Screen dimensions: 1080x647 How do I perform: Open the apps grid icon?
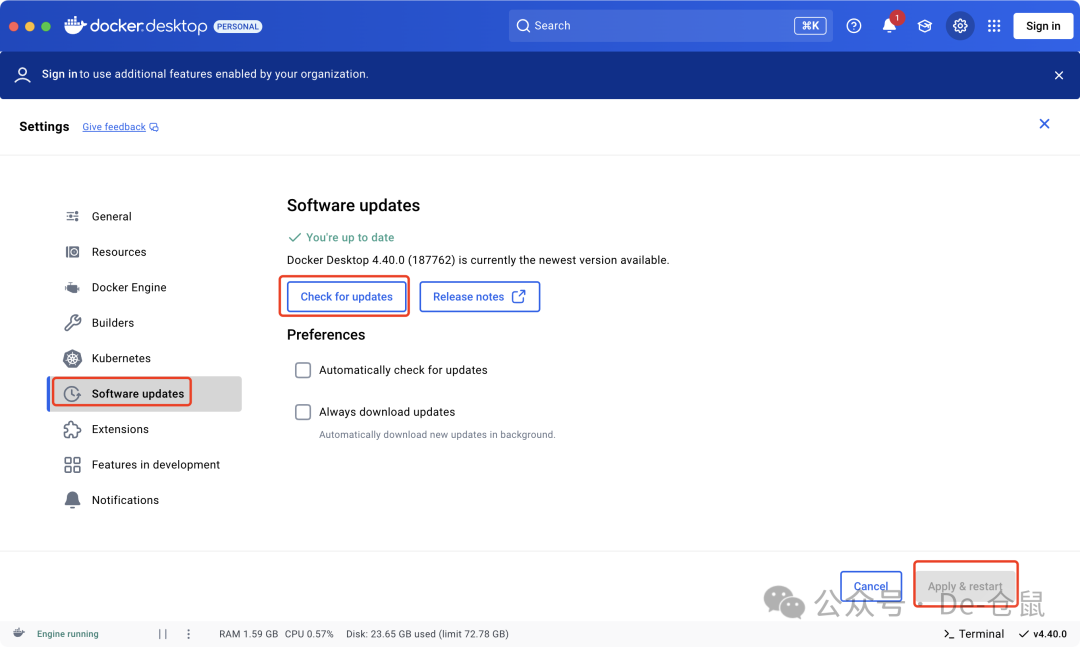pyautogui.click(x=994, y=26)
